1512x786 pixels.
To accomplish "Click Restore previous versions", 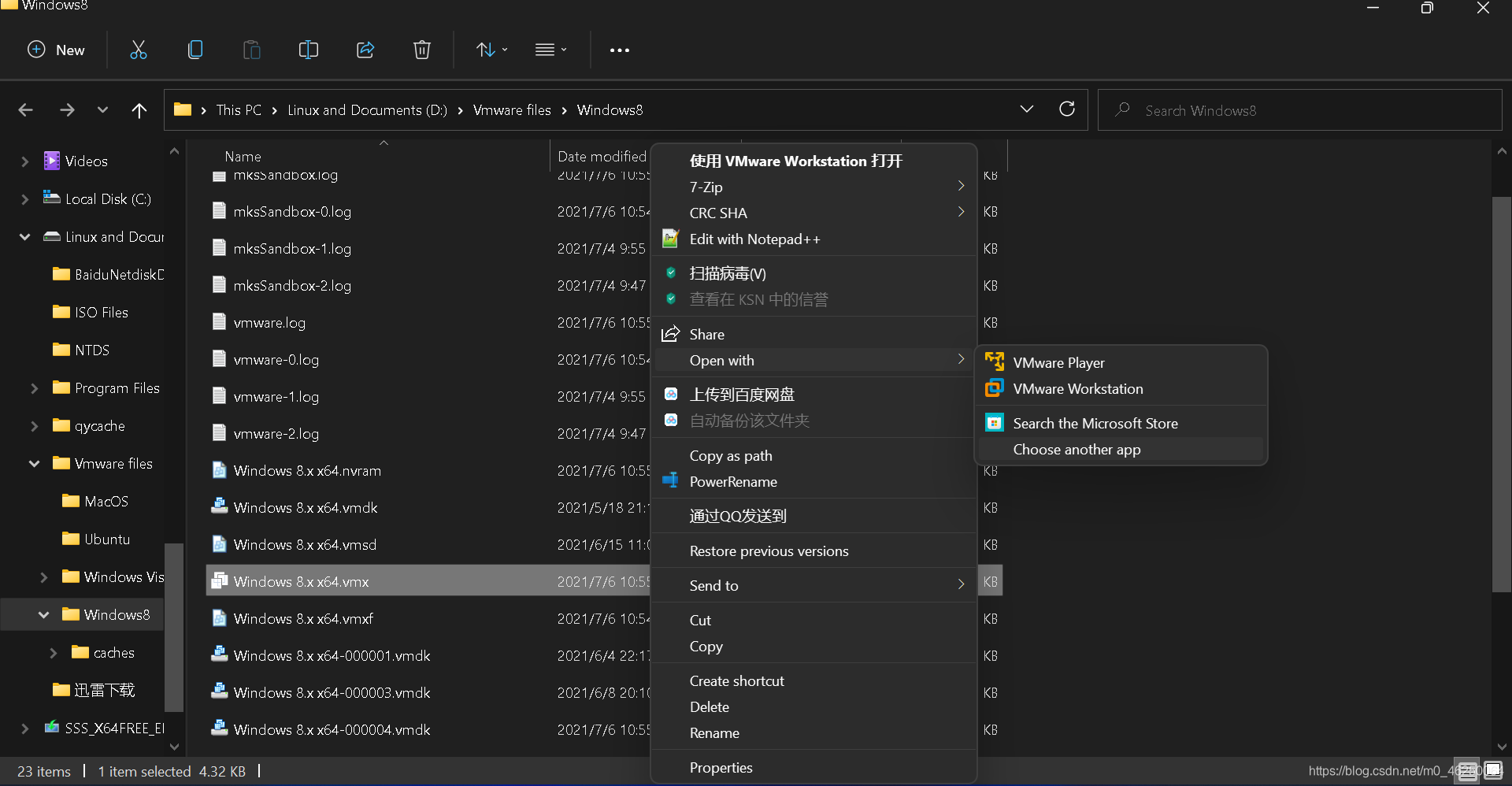I will (x=814, y=551).
